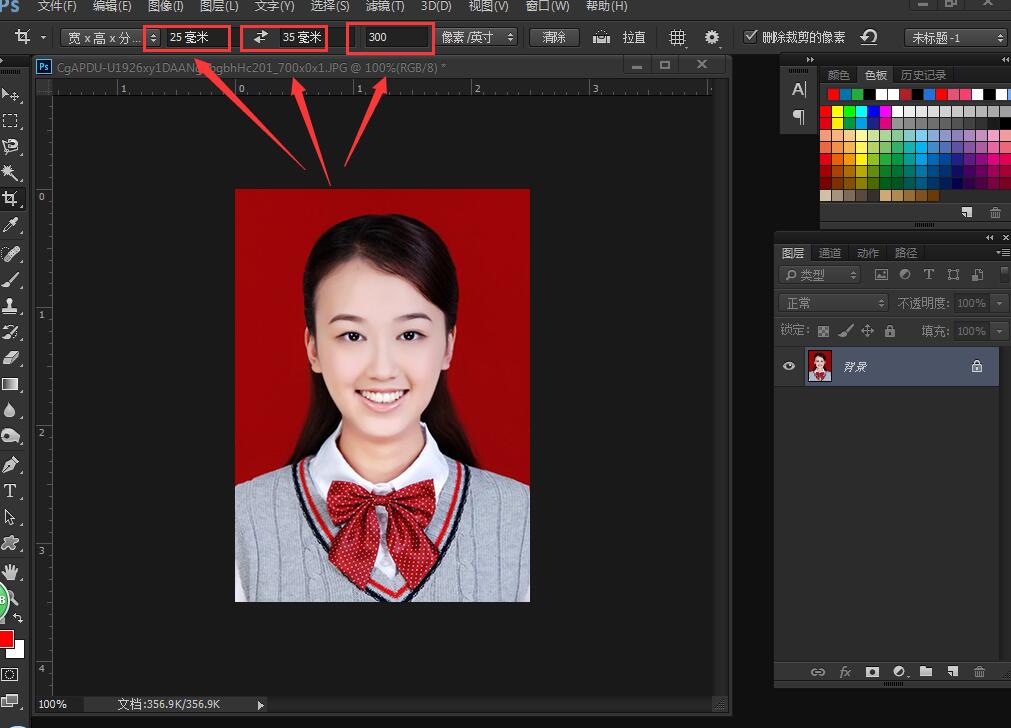The height and width of the screenshot is (728, 1011).
Task: Switch to the 通道 tab
Action: tap(830, 253)
